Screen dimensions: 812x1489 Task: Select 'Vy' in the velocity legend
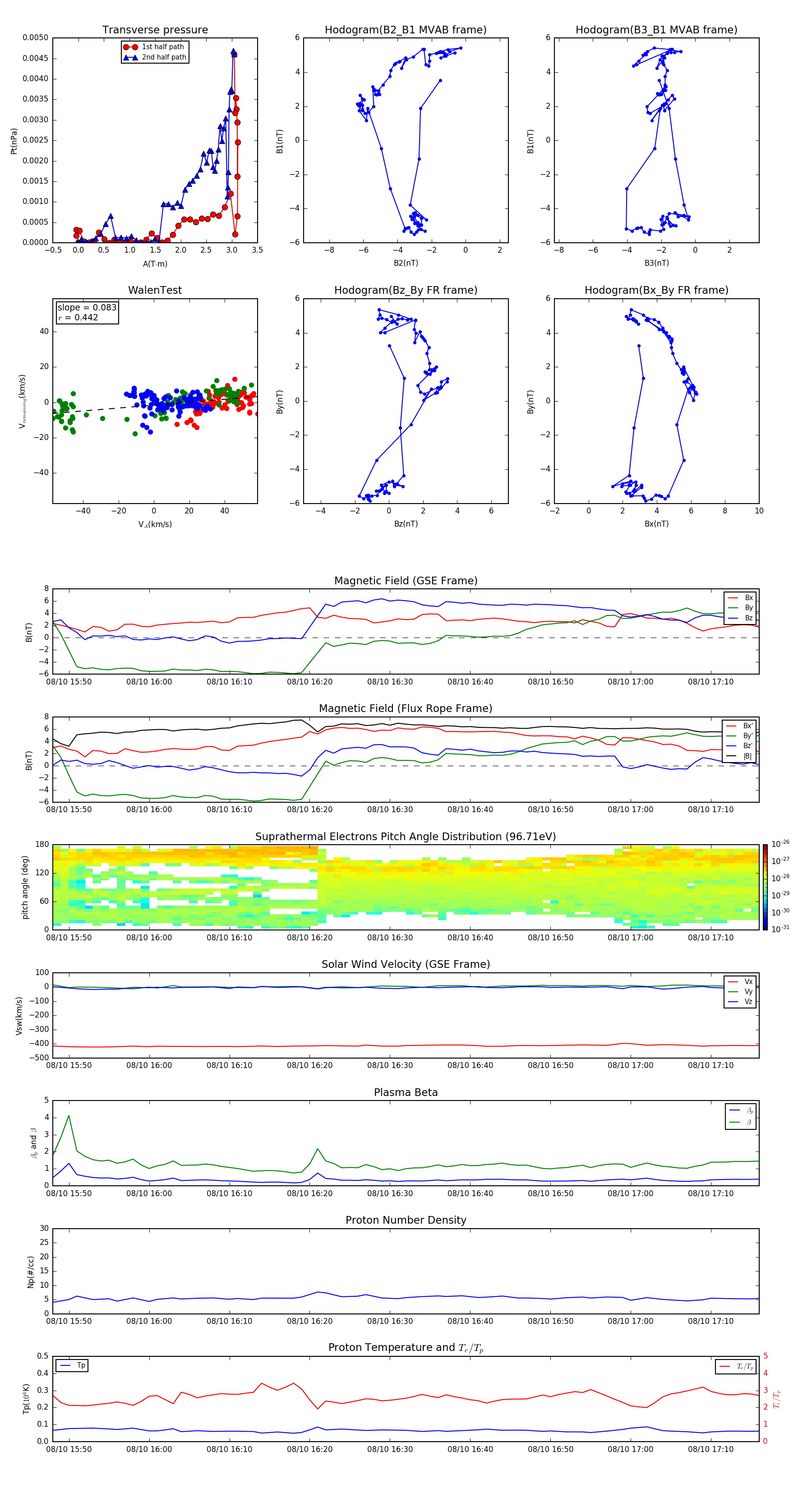click(740, 991)
